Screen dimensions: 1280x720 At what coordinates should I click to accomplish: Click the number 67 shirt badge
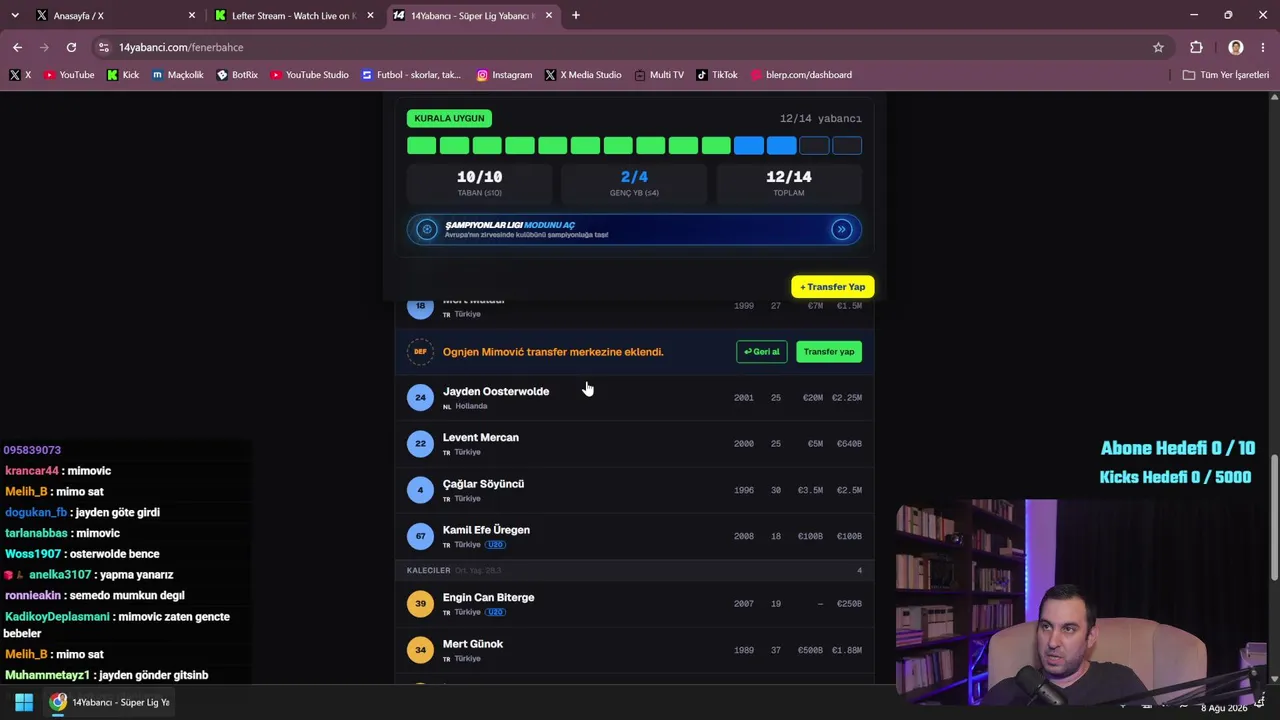(420, 536)
